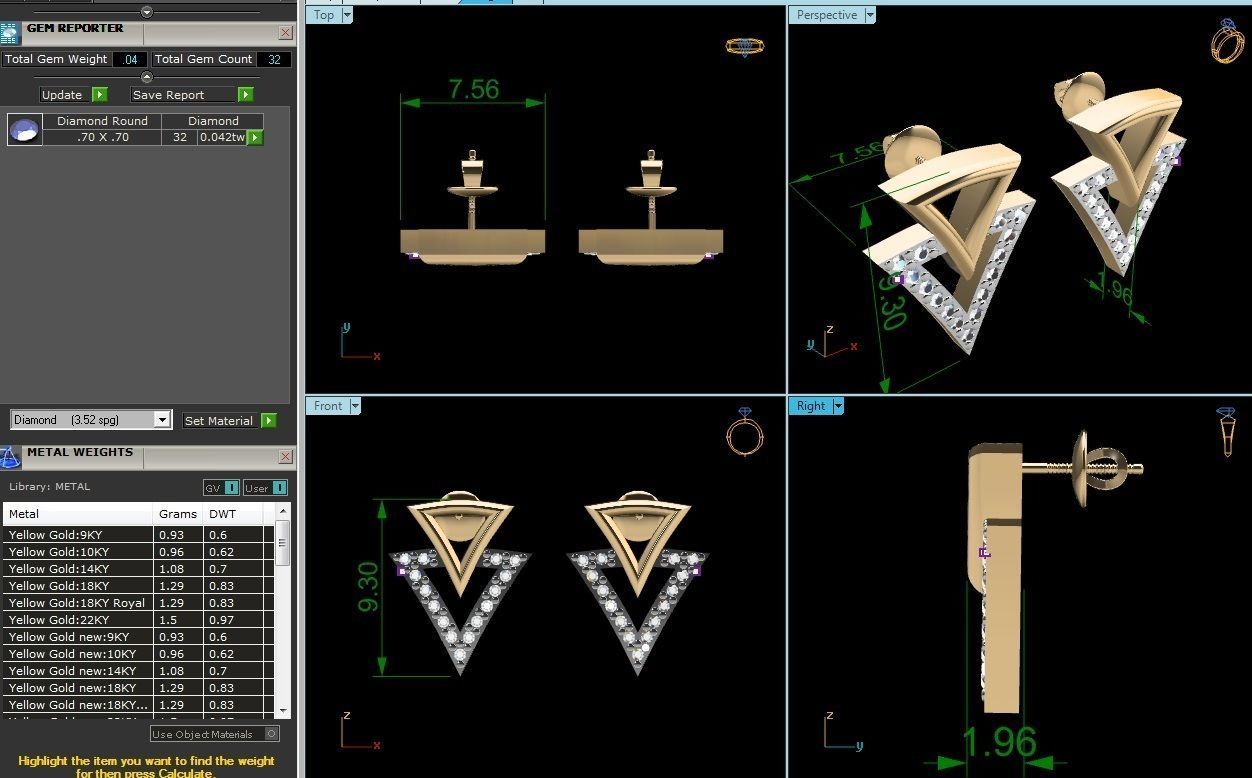The height and width of the screenshot is (778, 1252).
Task: Collapse section using arrow below Total Gem Weight
Action: coord(147,77)
